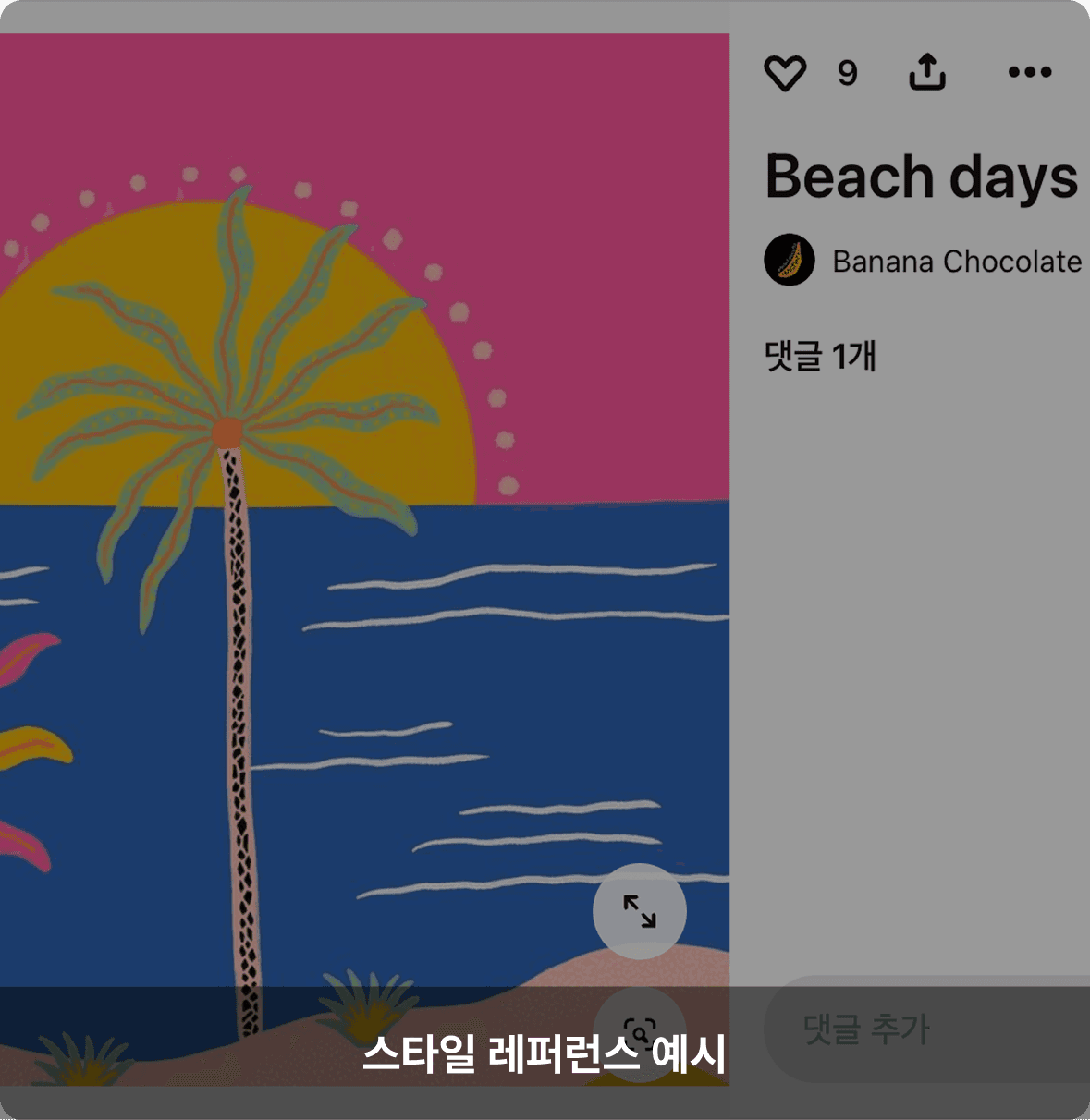The height and width of the screenshot is (1120, 1090).
Task: Open the Banana Chocolate profile avatar
Action: tap(790, 260)
